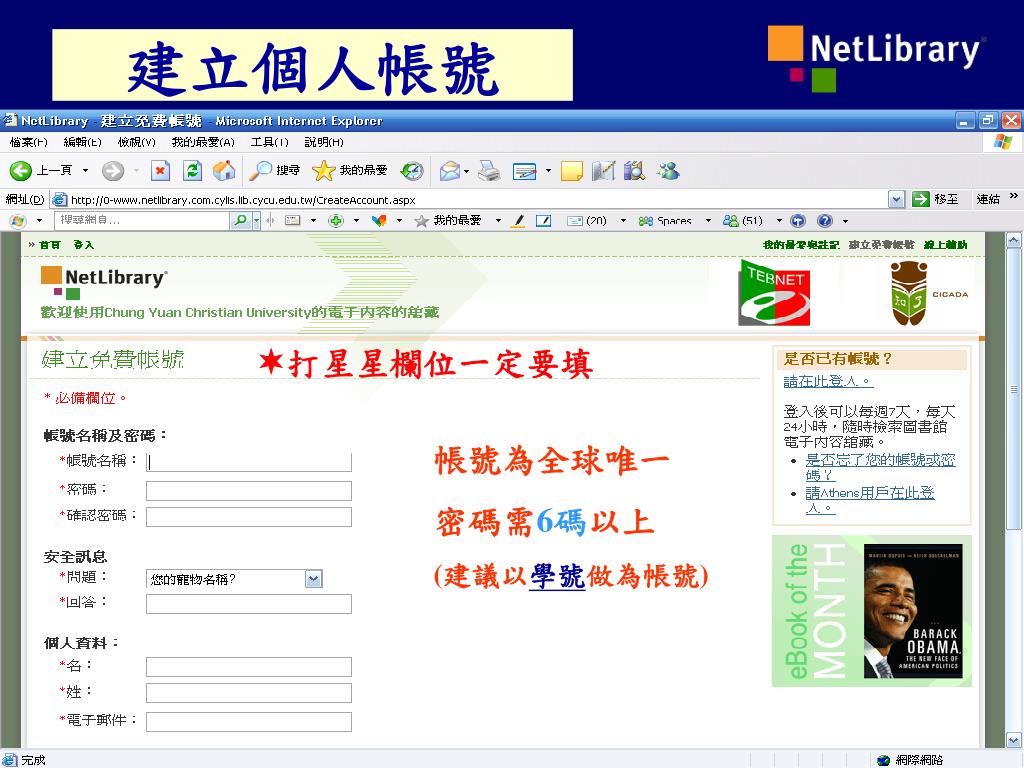Image resolution: width=1024 pixels, height=768 pixels.
Task: Expand the MSN toolbar search options arrow
Action: [257, 221]
